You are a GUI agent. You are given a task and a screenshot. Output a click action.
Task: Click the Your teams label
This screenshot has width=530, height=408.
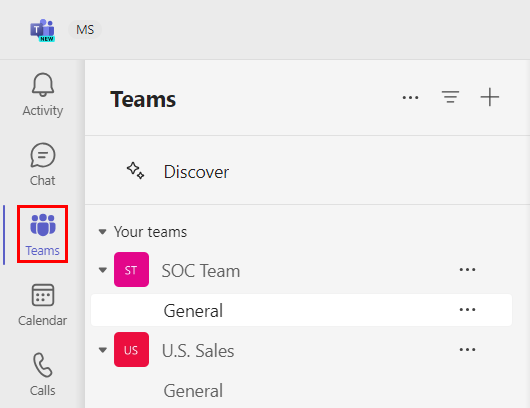[x=150, y=232]
